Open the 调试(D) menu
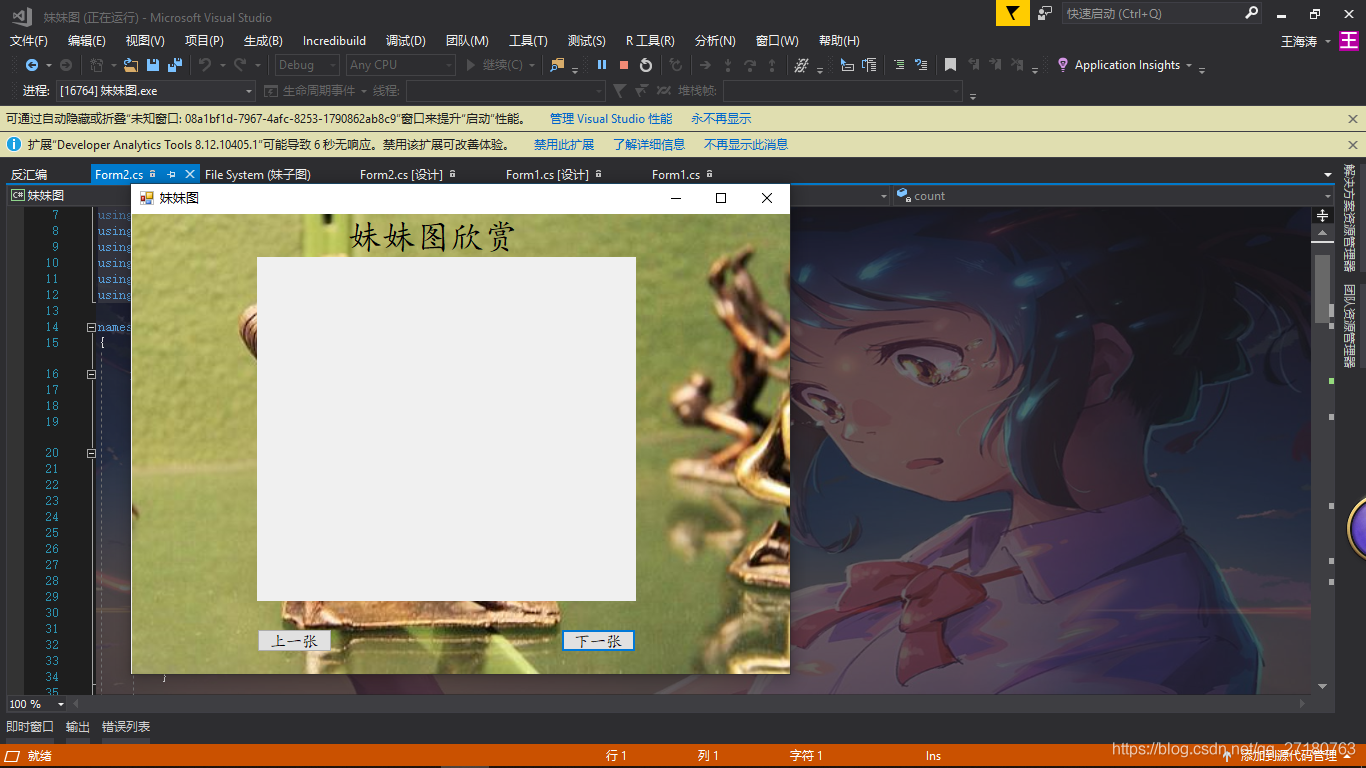The height and width of the screenshot is (768, 1366). pos(406,41)
